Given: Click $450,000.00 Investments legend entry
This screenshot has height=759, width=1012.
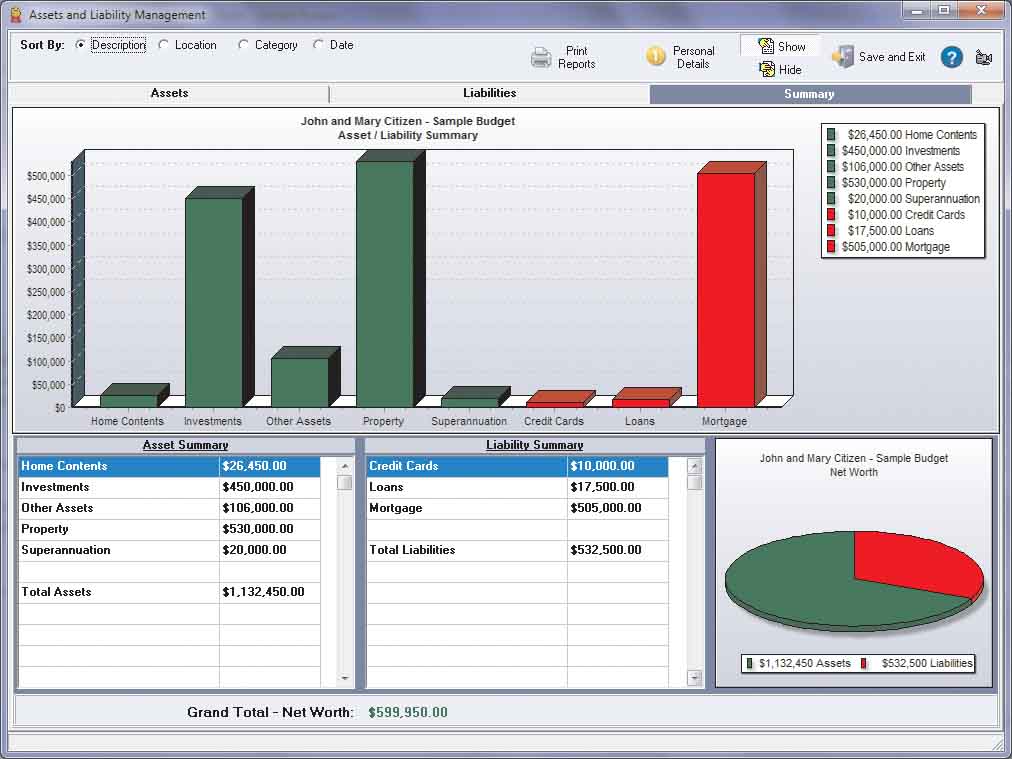Looking at the screenshot, I should click(x=901, y=150).
